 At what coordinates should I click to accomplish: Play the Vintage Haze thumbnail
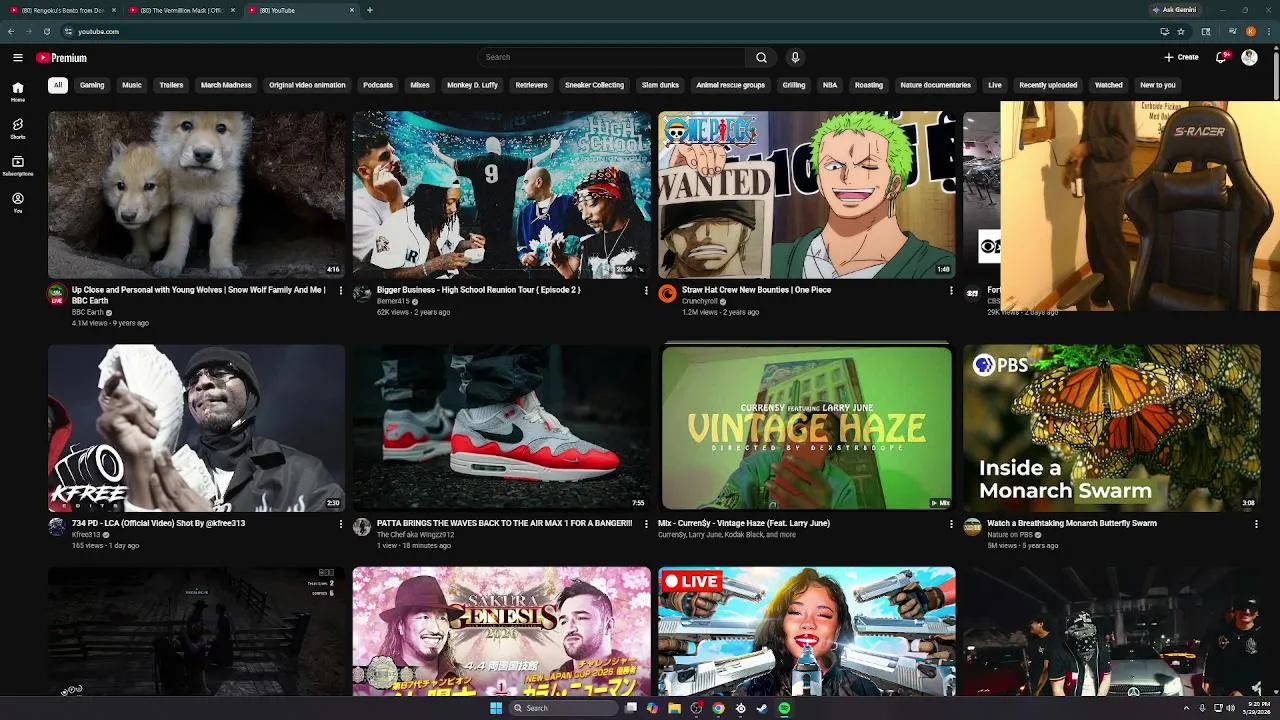pyautogui.click(x=806, y=428)
